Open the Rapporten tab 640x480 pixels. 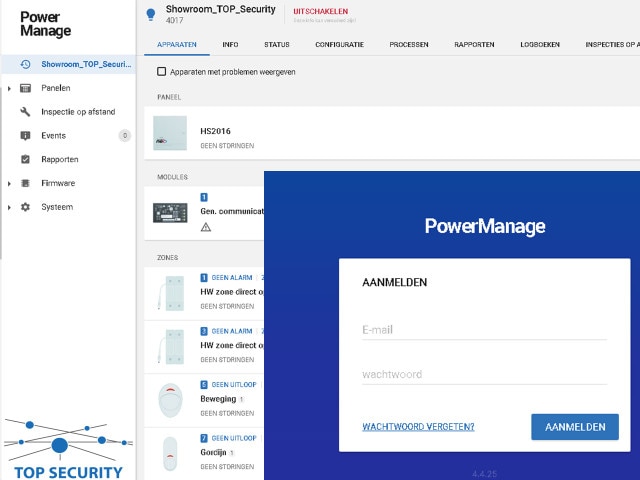coord(474,44)
